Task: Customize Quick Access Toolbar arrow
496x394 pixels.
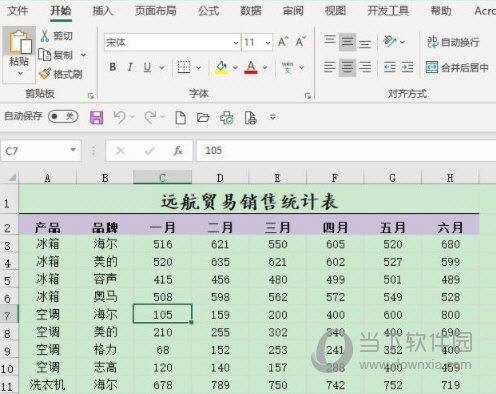Action: tap(273, 117)
